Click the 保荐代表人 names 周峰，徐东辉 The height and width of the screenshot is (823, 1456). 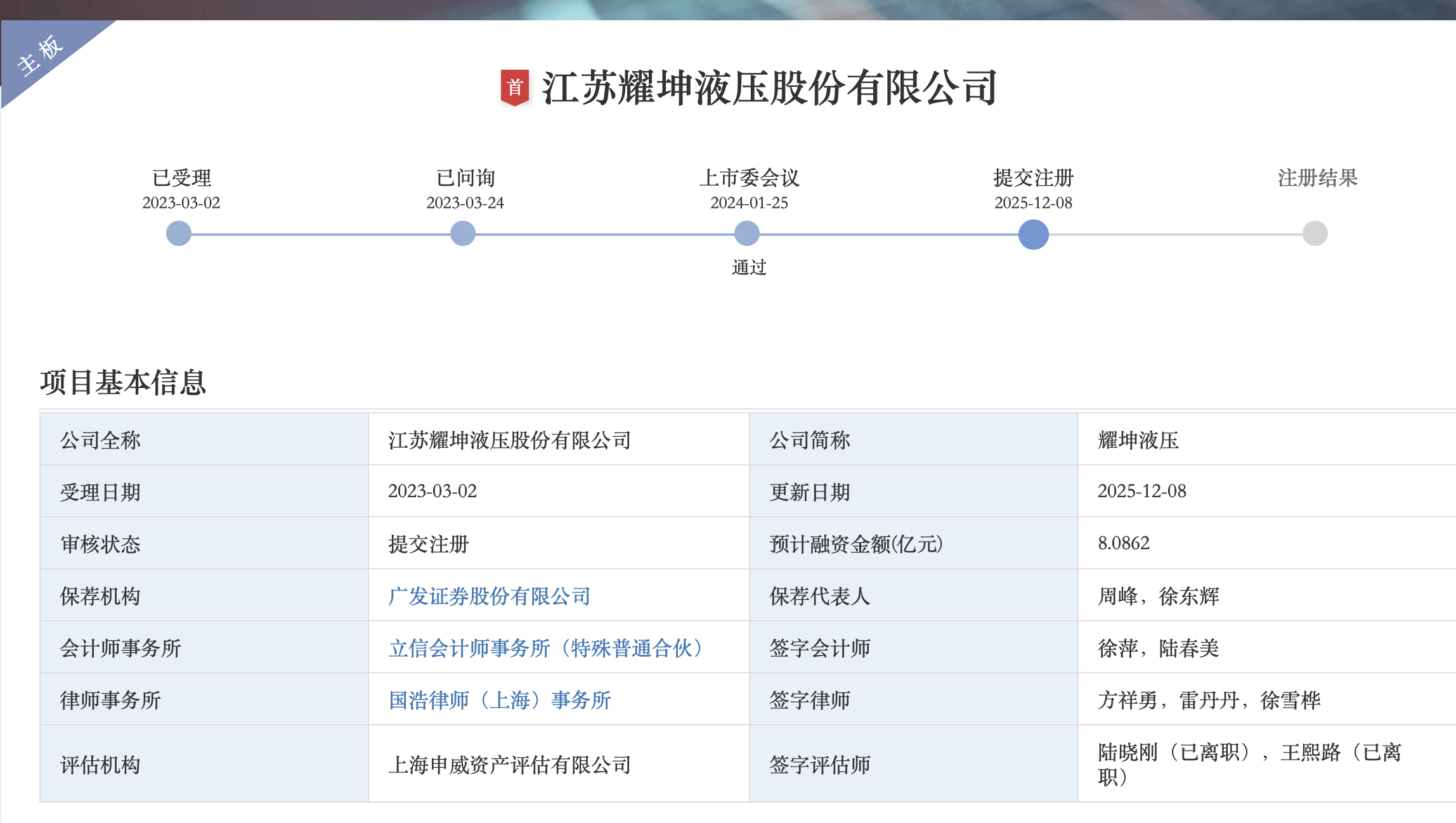(x=1158, y=596)
